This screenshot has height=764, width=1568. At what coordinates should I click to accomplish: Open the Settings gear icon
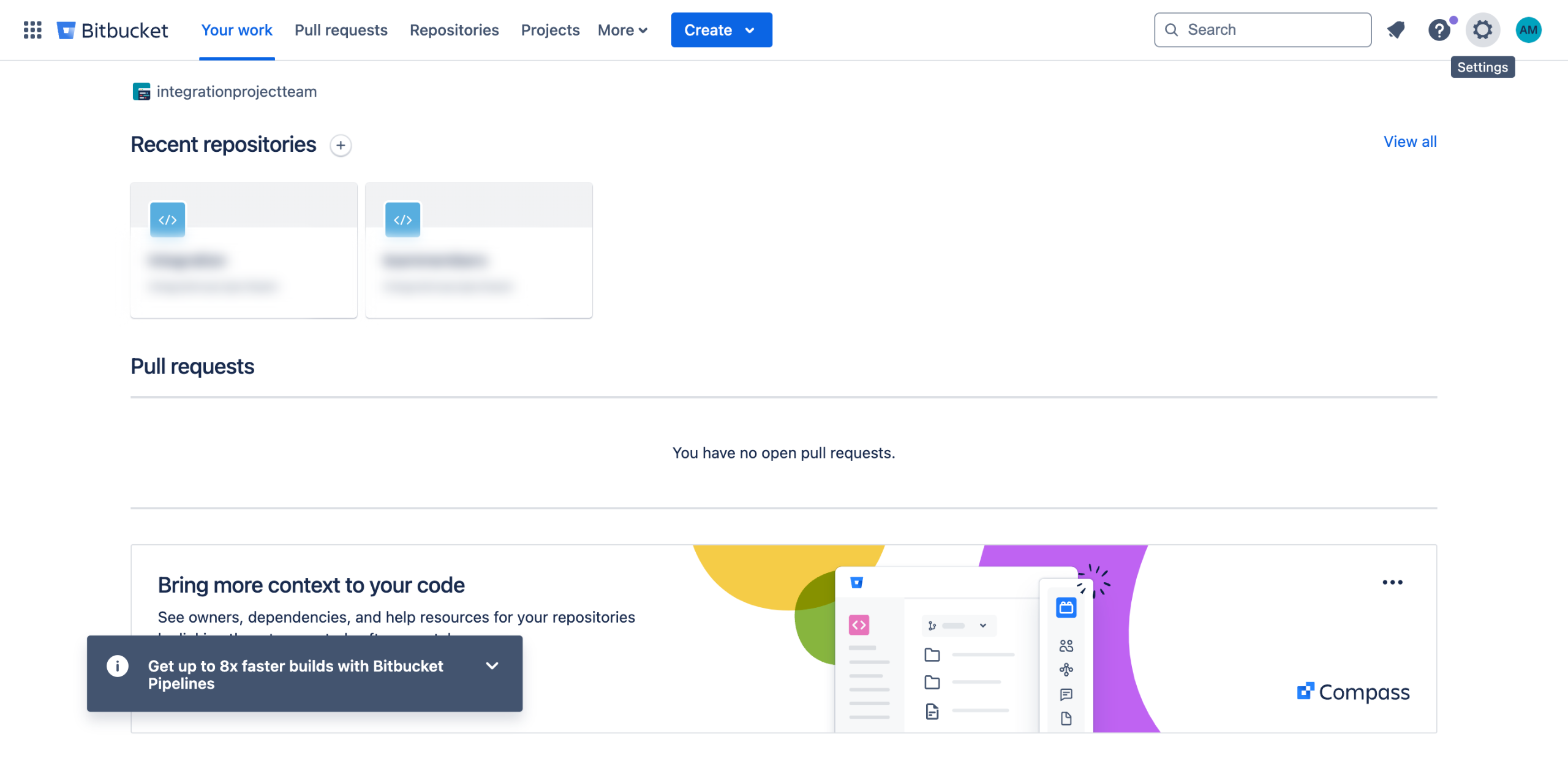1482,29
